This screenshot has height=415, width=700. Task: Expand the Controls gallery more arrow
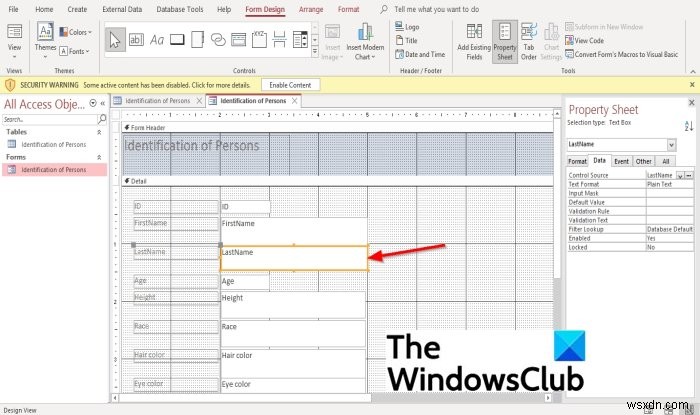(315, 52)
